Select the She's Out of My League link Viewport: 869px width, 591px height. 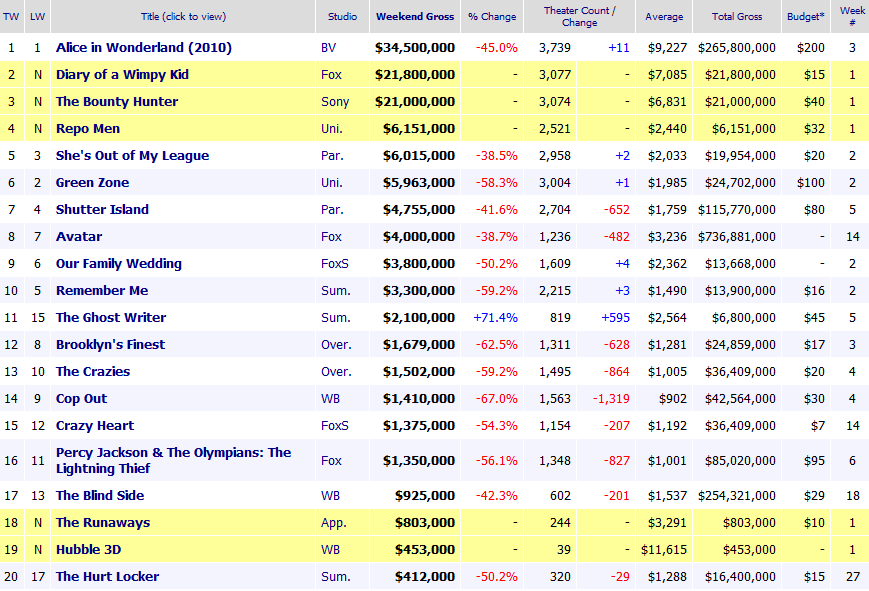click(132, 156)
